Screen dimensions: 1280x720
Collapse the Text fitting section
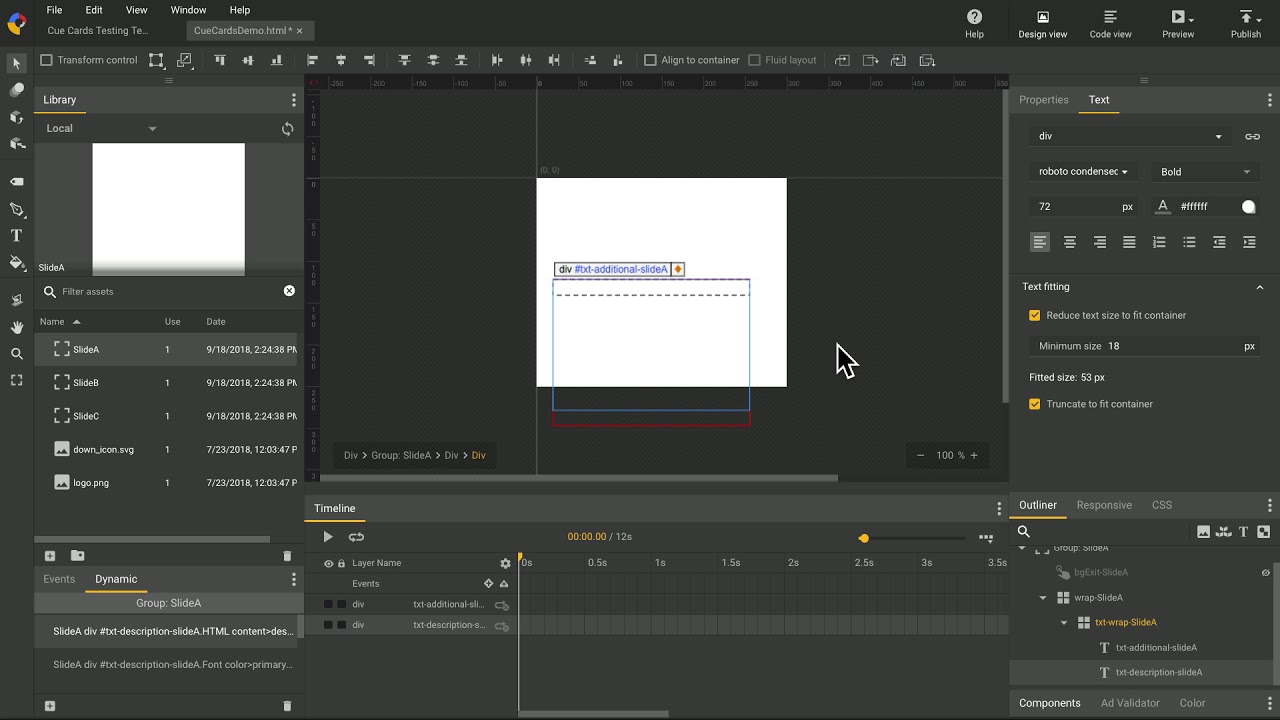coord(1259,287)
